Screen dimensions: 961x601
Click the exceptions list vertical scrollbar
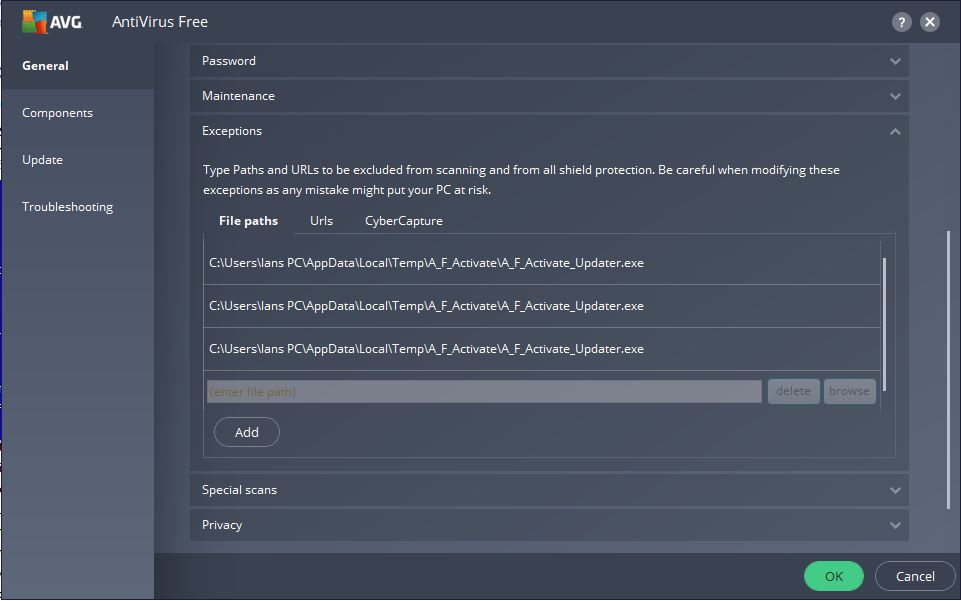pos(885,320)
